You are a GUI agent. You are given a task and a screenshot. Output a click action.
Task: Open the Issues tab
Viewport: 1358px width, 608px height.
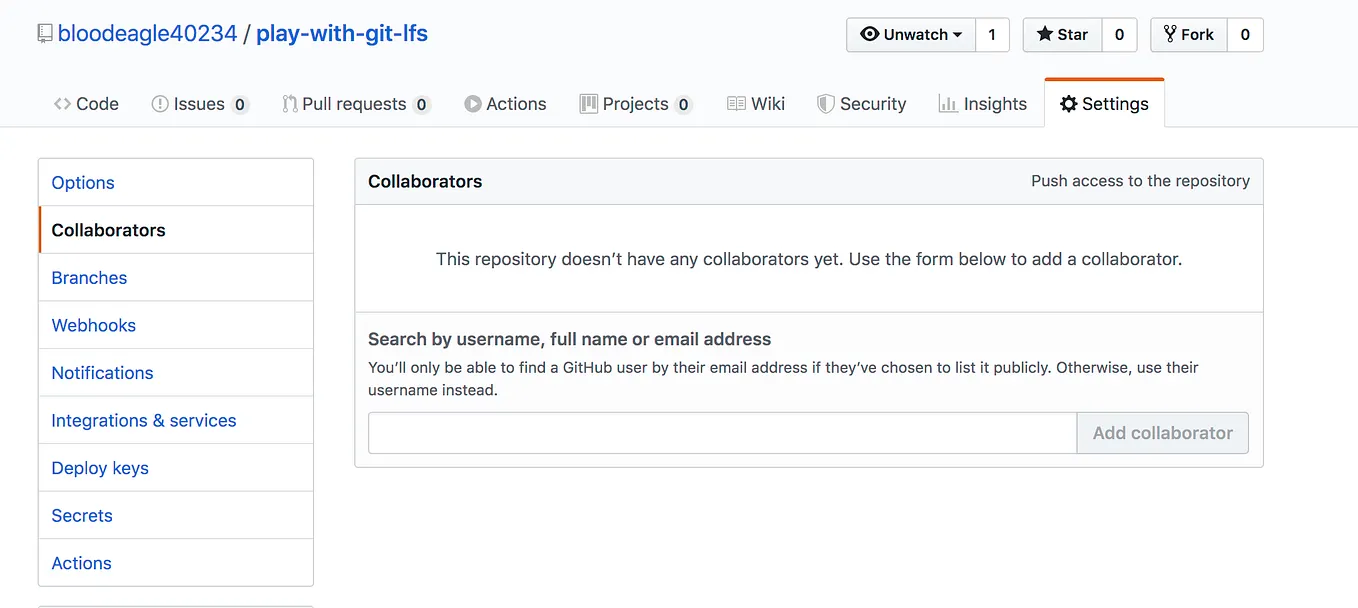tap(199, 104)
